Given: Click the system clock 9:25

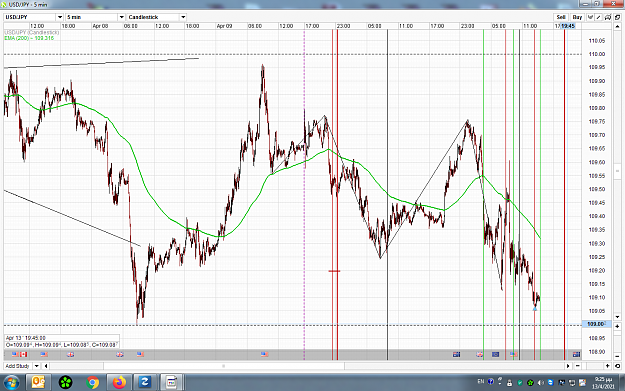Looking at the screenshot, I should [603, 379].
